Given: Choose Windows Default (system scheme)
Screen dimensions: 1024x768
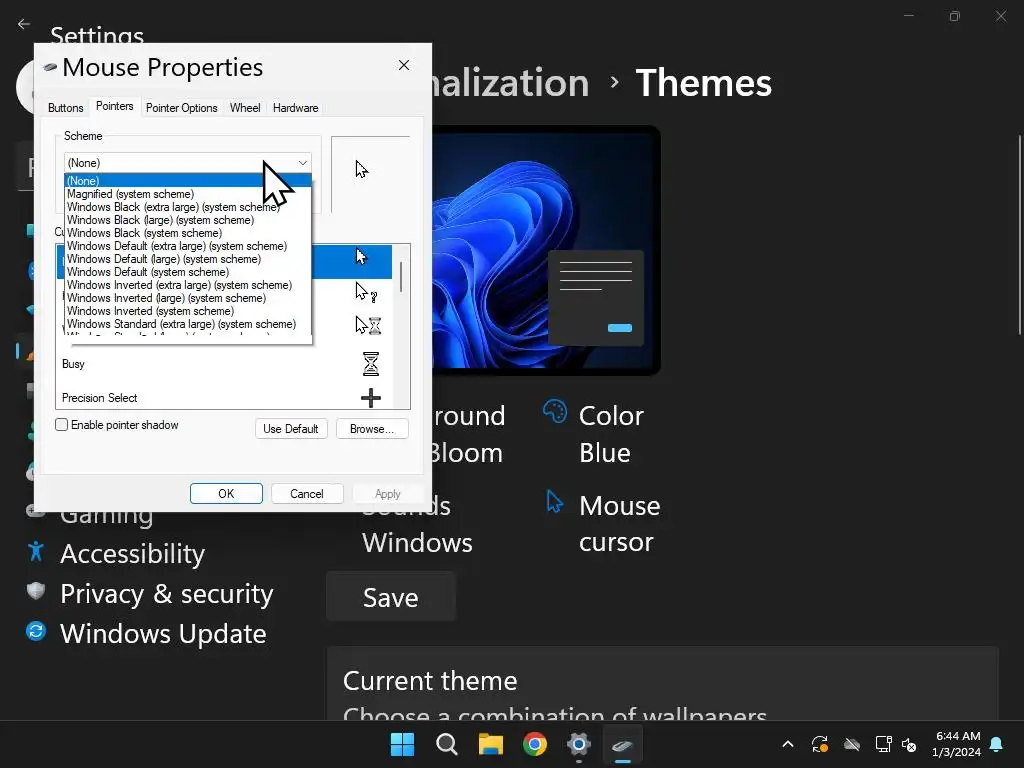Looking at the screenshot, I should click(187, 272).
